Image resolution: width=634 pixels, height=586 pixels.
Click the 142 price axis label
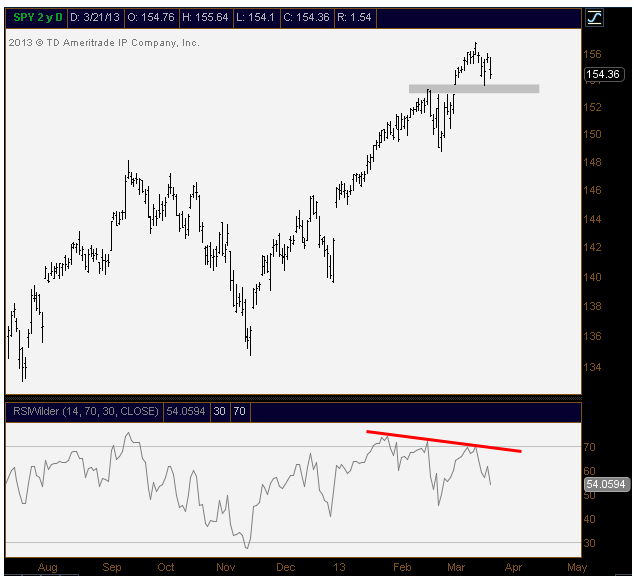pyautogui.click(x=592, y=247)
